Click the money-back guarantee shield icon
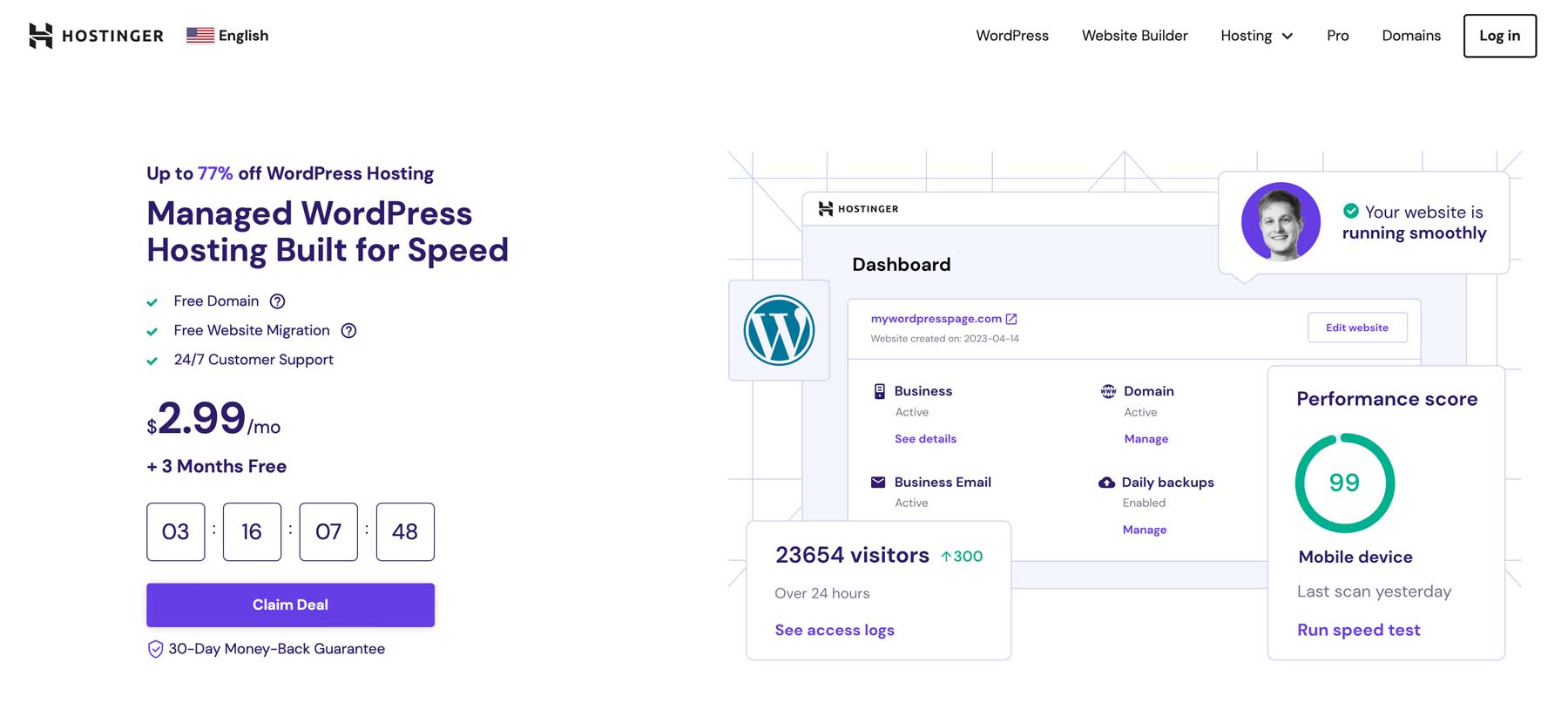The height and width of the screenshot is (723, 1568). click(155, 650)
